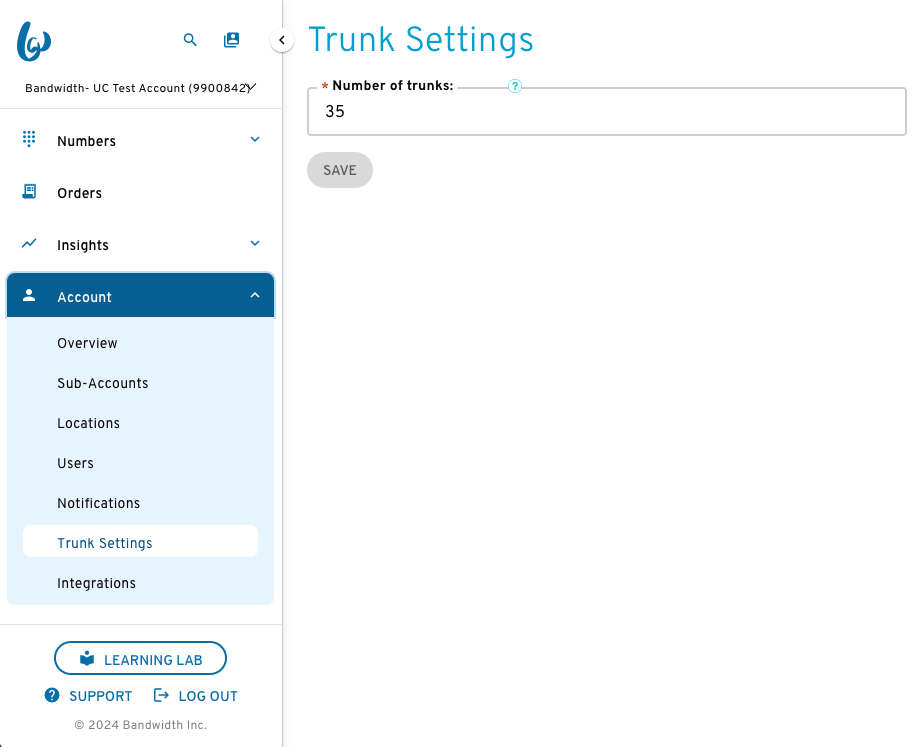Image resolution: width=915 pixels, height=747 pixels.
Task: Click the SUPPORT link
Action: [x=89, y=696]
